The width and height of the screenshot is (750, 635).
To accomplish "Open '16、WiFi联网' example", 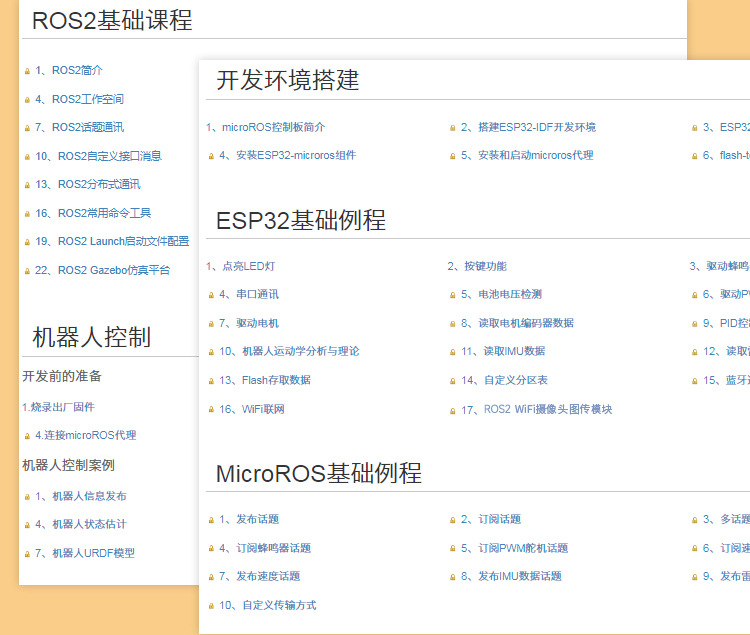I will pyautogui.click(x=252, y=409).
